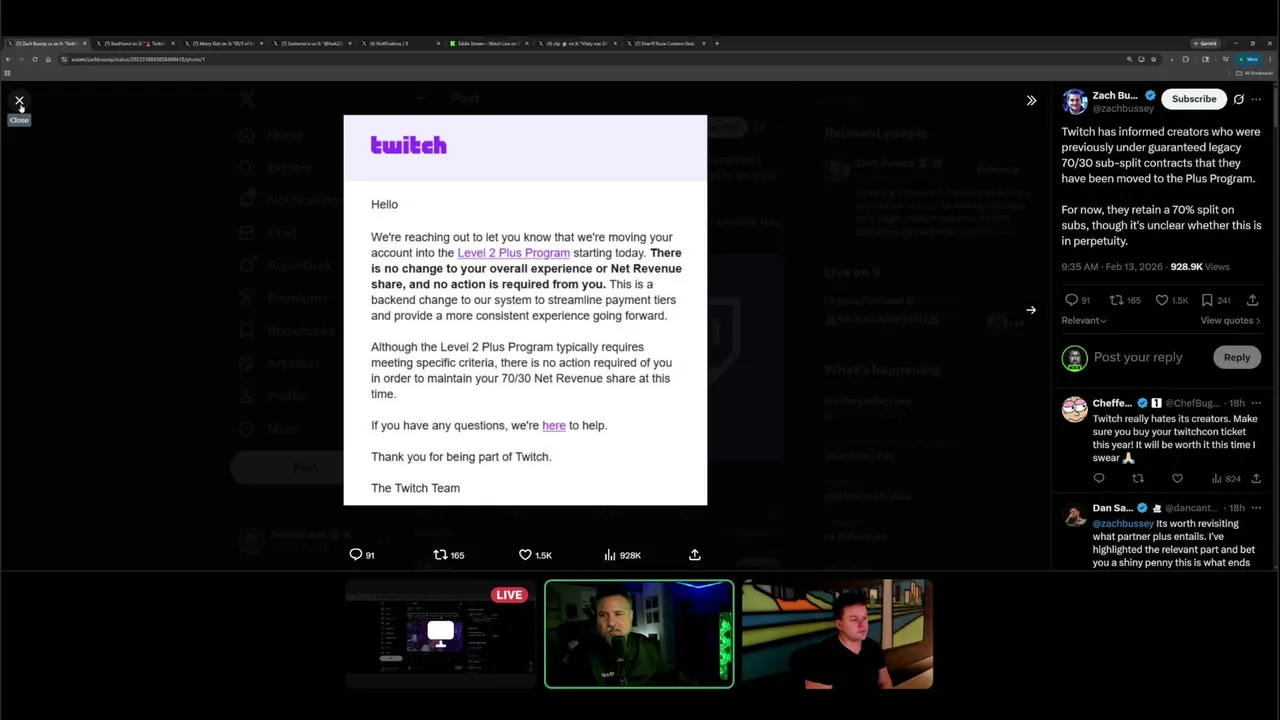Open the more options menu on Zach Bussey's post

pyautogui.click(x=1256, y=99)
